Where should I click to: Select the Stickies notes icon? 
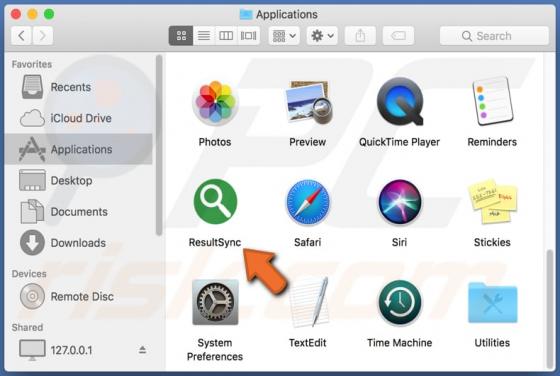tap(492, 201)
